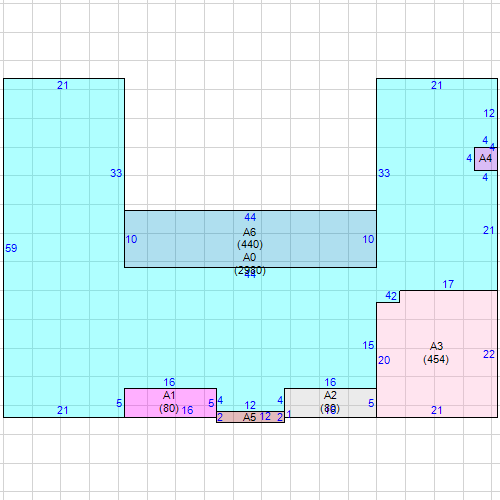Click the 15 dimension label
Screen dimensions: 500x500
tap(368, 345)
